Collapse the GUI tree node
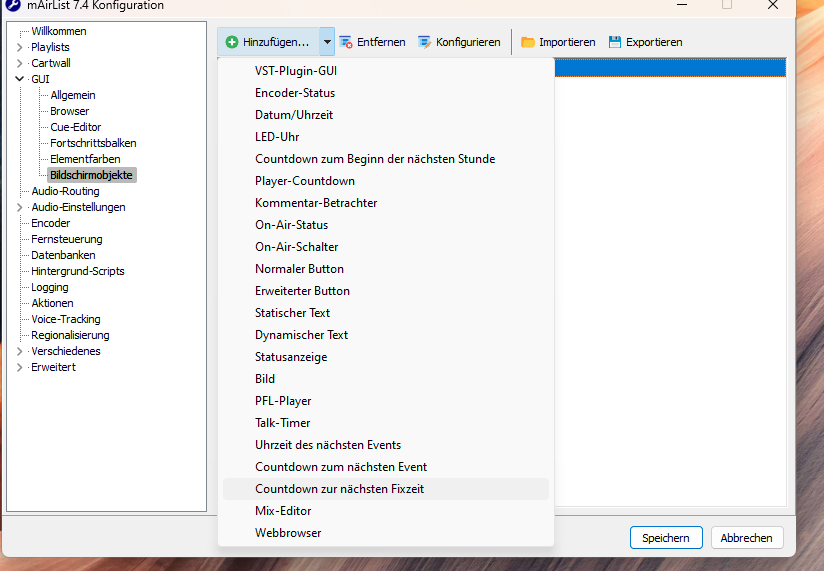The image size is (824, 571). [x=19, y=79]
